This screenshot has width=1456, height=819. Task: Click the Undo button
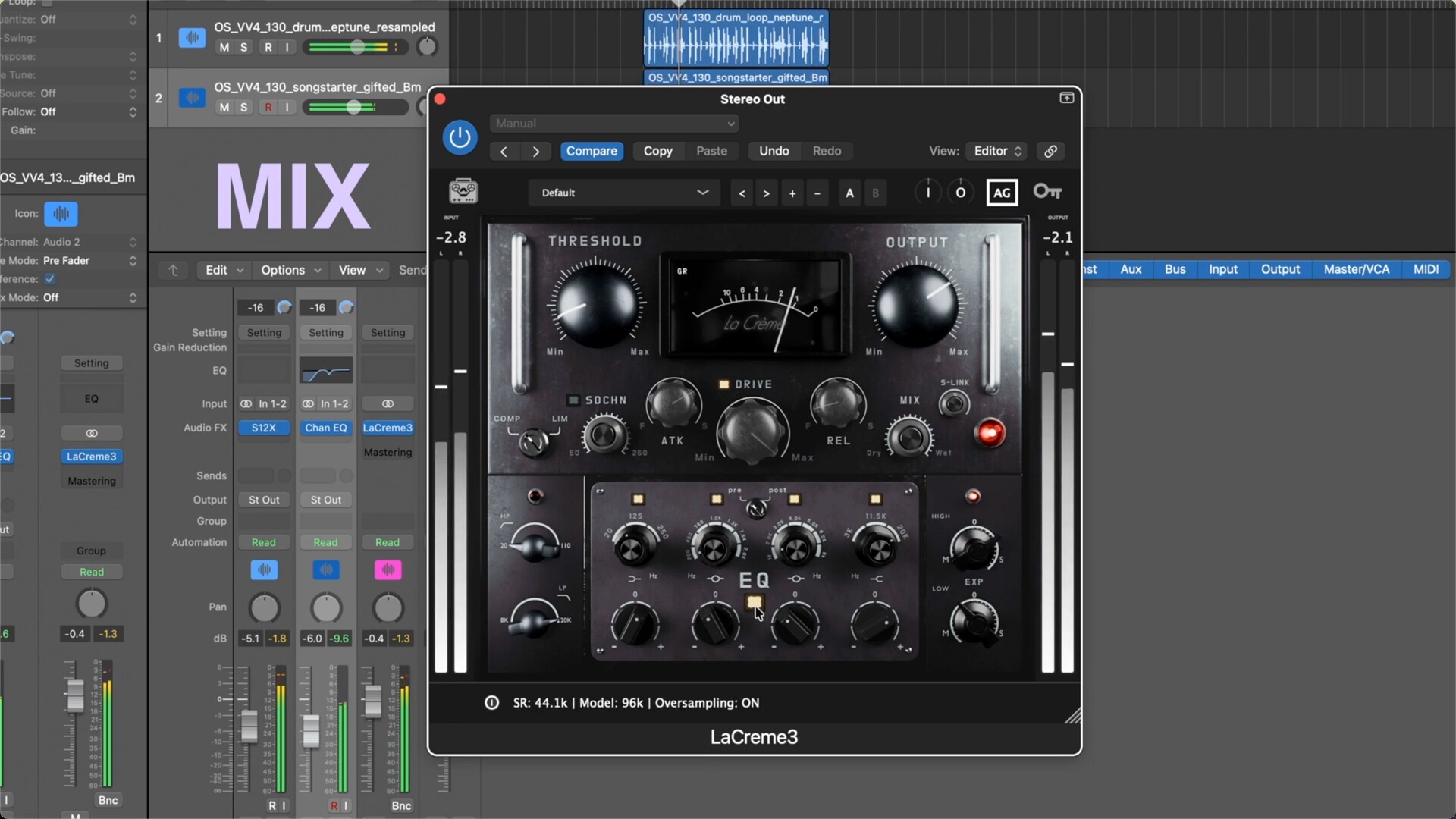click(x=773, y=152)
